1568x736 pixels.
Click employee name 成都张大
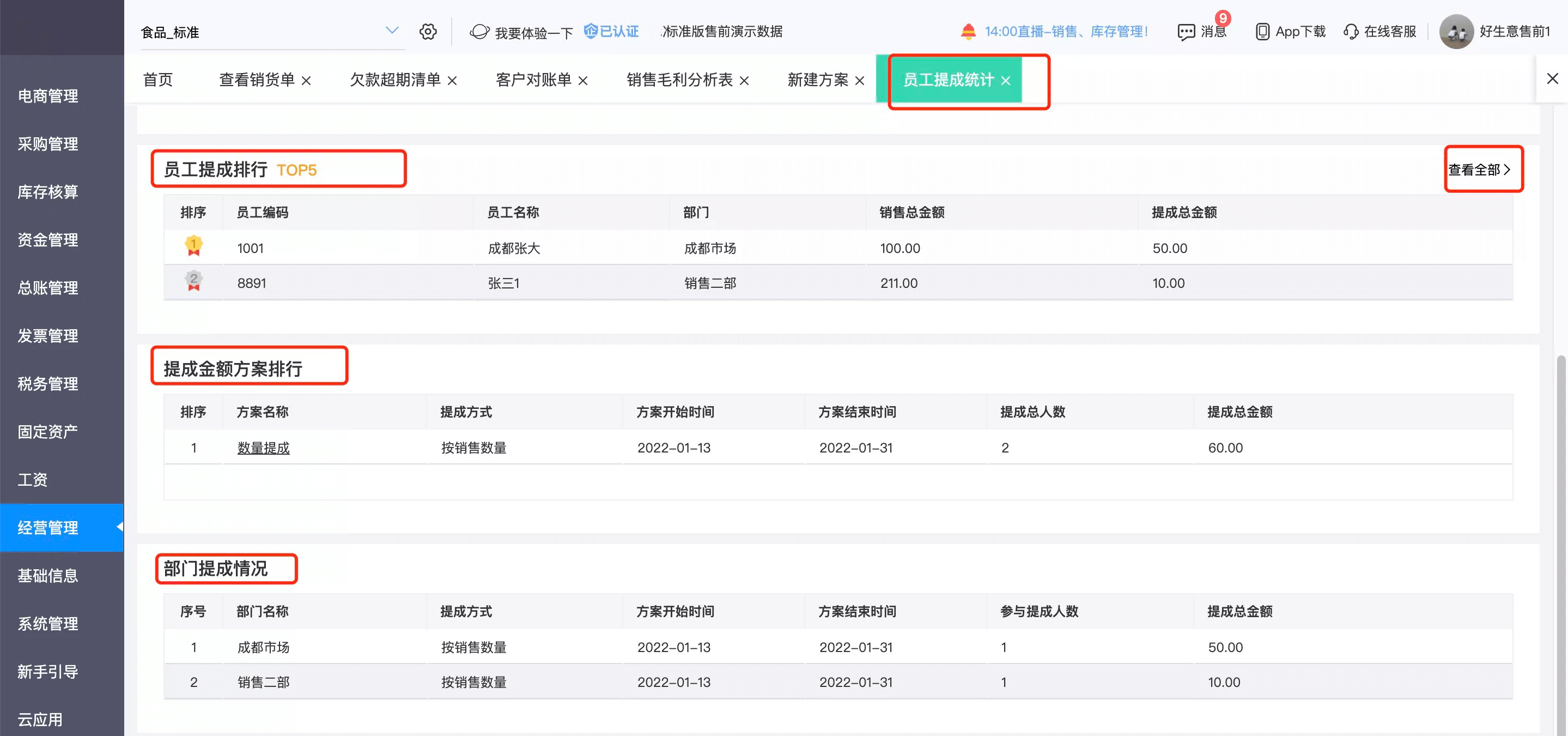[x=514, y=249]
